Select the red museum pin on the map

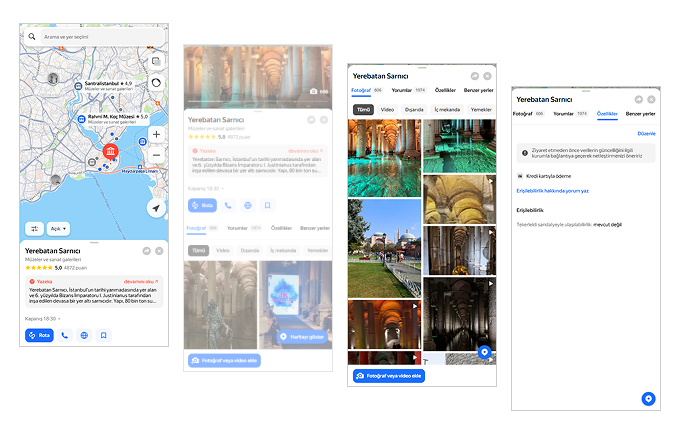click(111, 151)
